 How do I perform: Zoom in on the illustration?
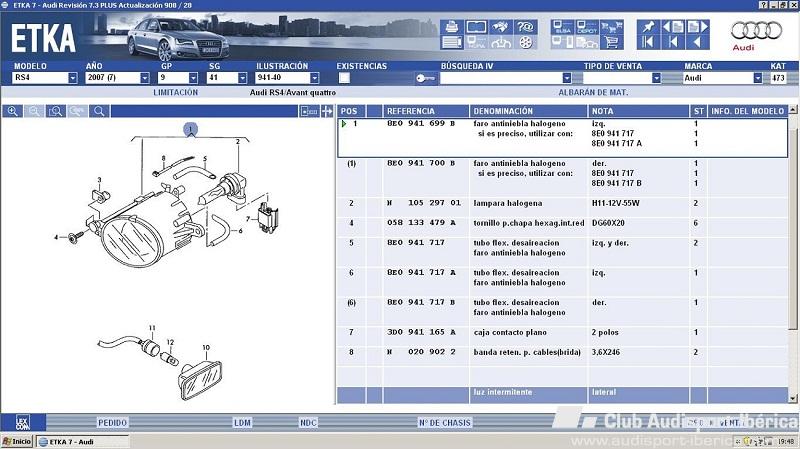pyautogui.click(x=13, y=111)
